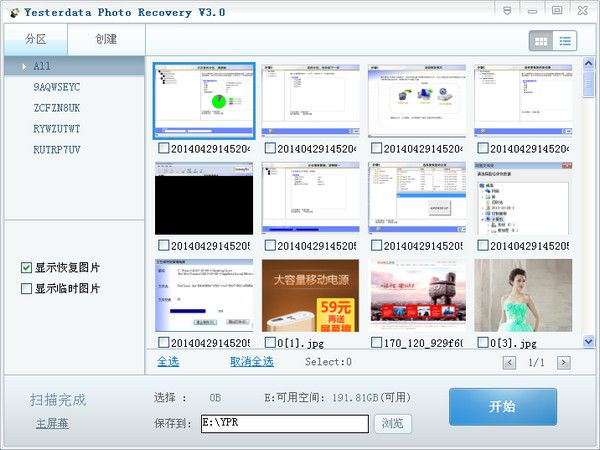Viewport: 600px width, 450px height.
Task: Tick the 0[3].jpg checkbox
Action: 483,342
